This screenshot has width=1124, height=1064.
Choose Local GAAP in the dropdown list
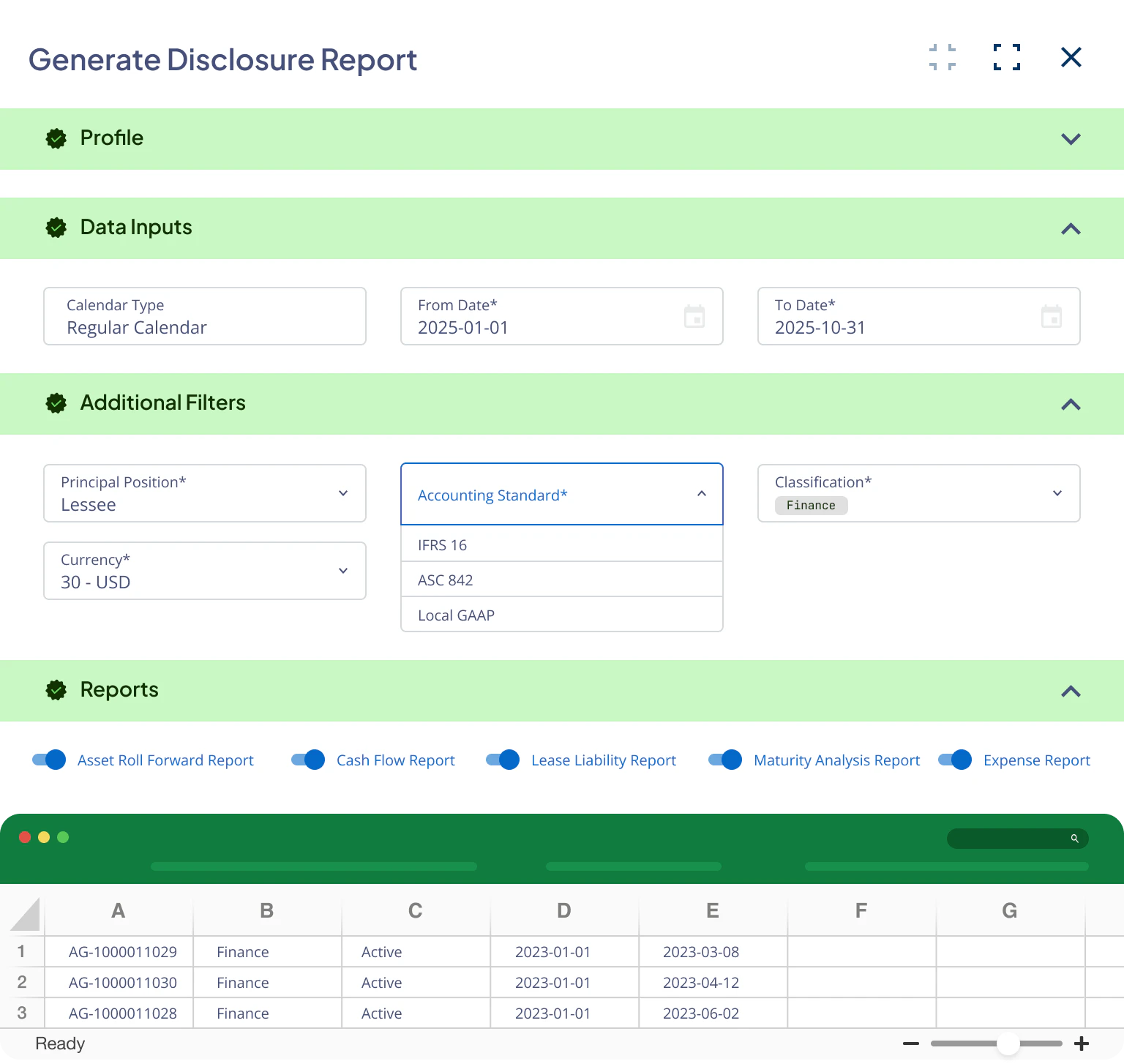(561, 615)
